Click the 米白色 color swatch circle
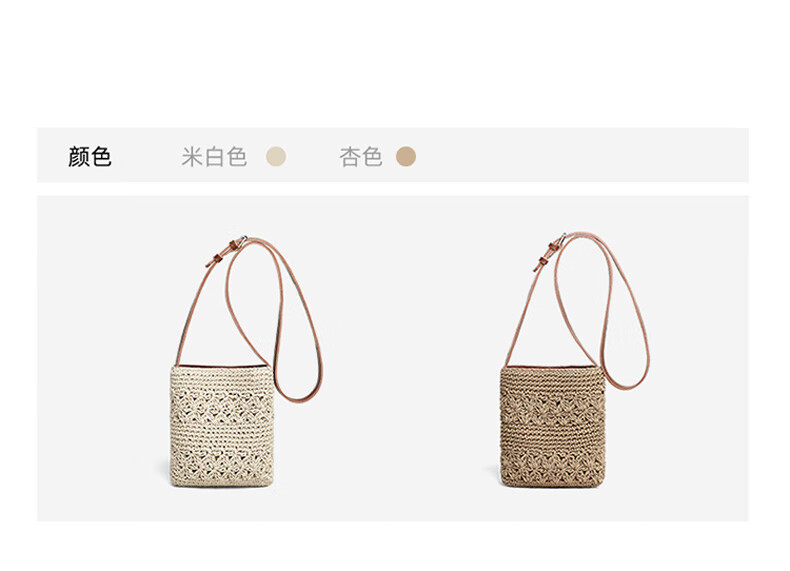Screen dimensions: 790x571 click(x=276, y=156)
